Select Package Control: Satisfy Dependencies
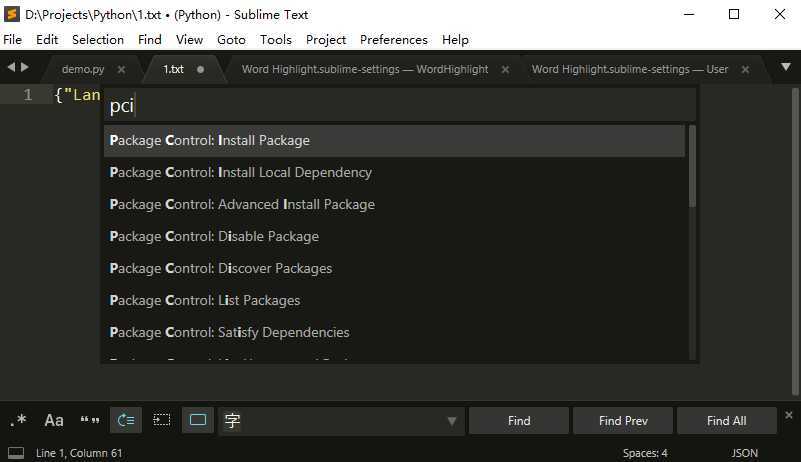The width and height of the screenshot is (801, 462). pyautogui.click(x=394, y=333)
